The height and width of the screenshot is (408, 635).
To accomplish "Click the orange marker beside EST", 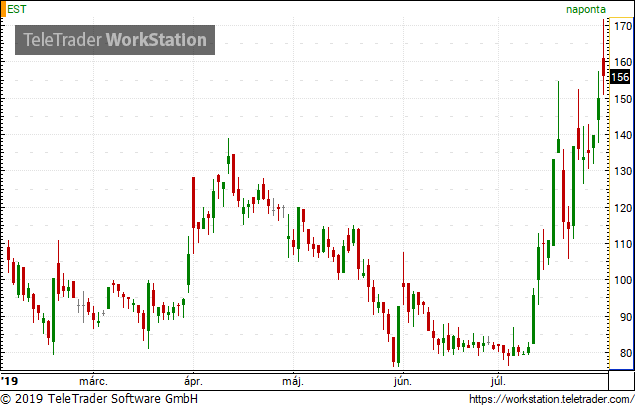I will pos(3,9).
